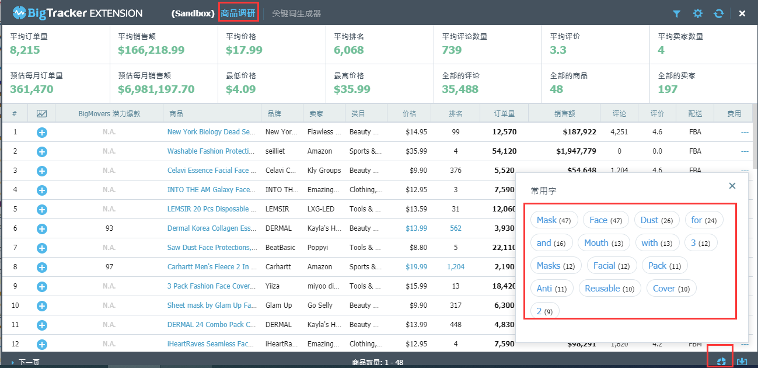Image resolution: width=758 pixels, height=368 pixels.
Task: Click the plus icon for row 1
Action: (x=42, y=132)
